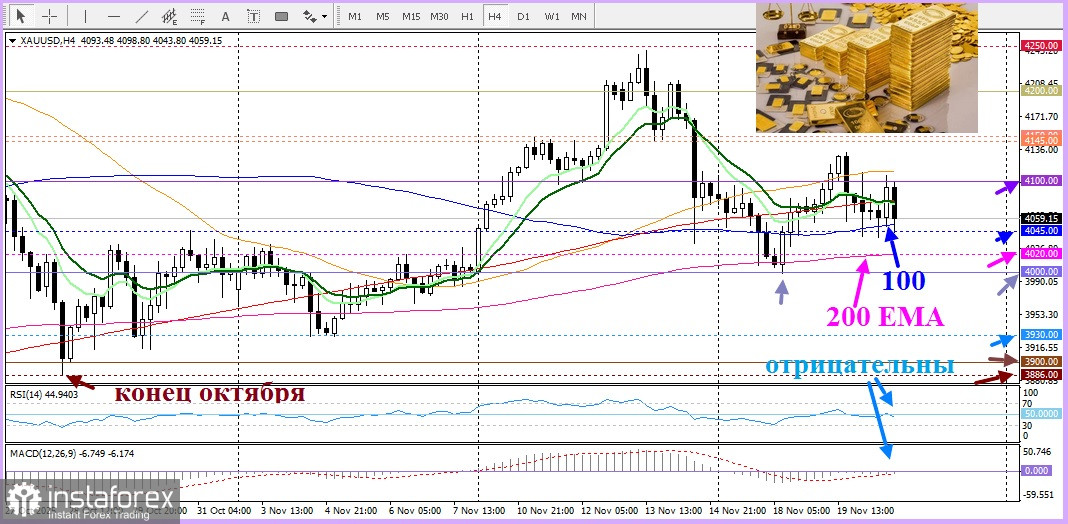Pick the horizontal line drawing tool
This screenshot has width=1068, height=524.
(114, 16)
